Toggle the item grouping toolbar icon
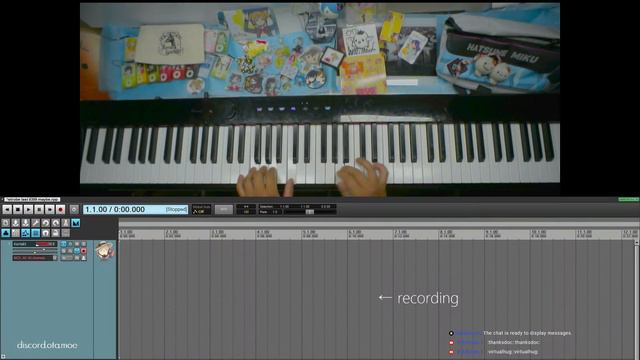Viewport: 640px width, 360px height. (5, 233)
